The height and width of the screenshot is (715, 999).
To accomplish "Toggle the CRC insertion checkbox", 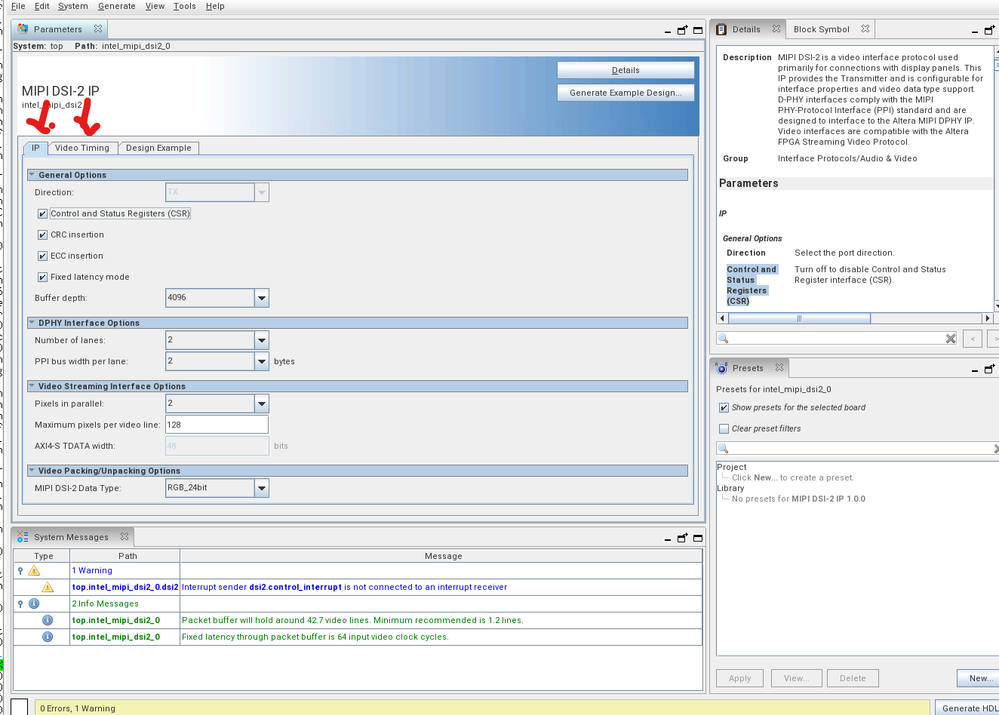I will [42, 235].
